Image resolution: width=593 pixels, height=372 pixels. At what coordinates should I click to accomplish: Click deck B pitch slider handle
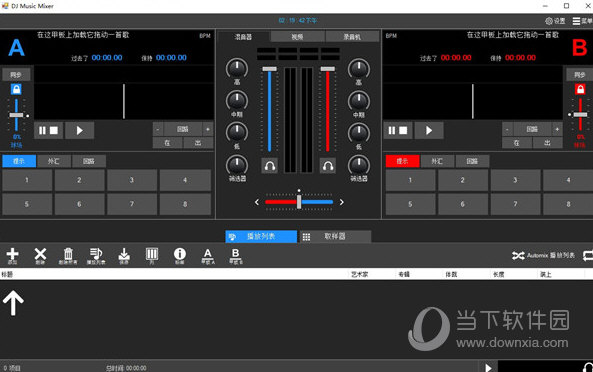coord(580,115)
